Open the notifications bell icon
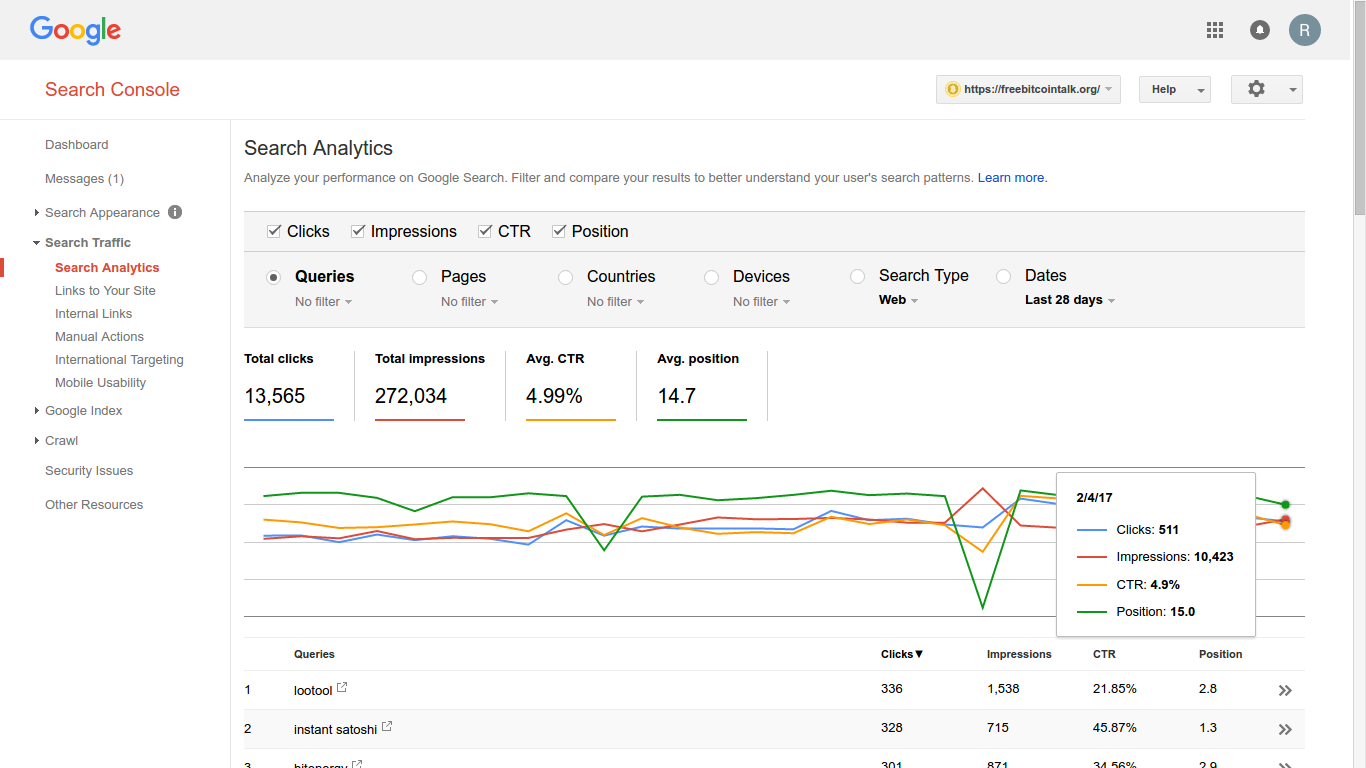Screen dimensions: 1366x768 (x=1260, y=30)
